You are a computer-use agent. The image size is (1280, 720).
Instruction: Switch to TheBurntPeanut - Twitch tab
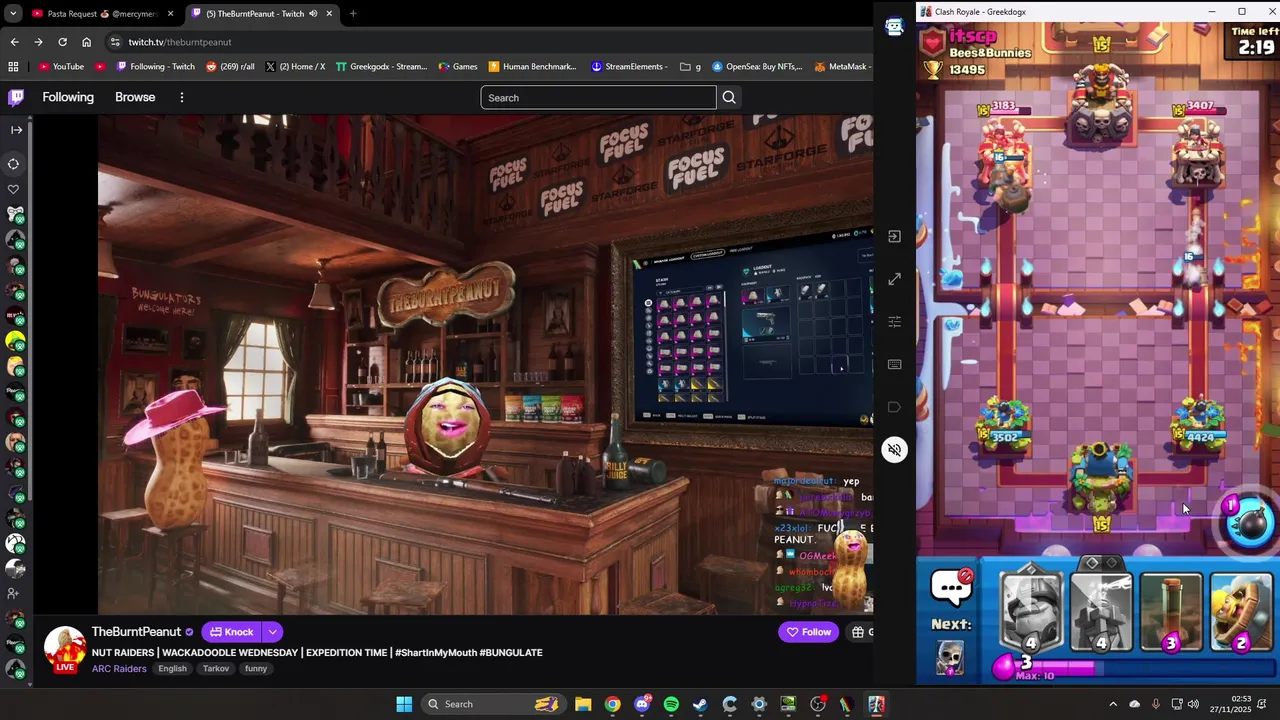(x=255, y=14)
